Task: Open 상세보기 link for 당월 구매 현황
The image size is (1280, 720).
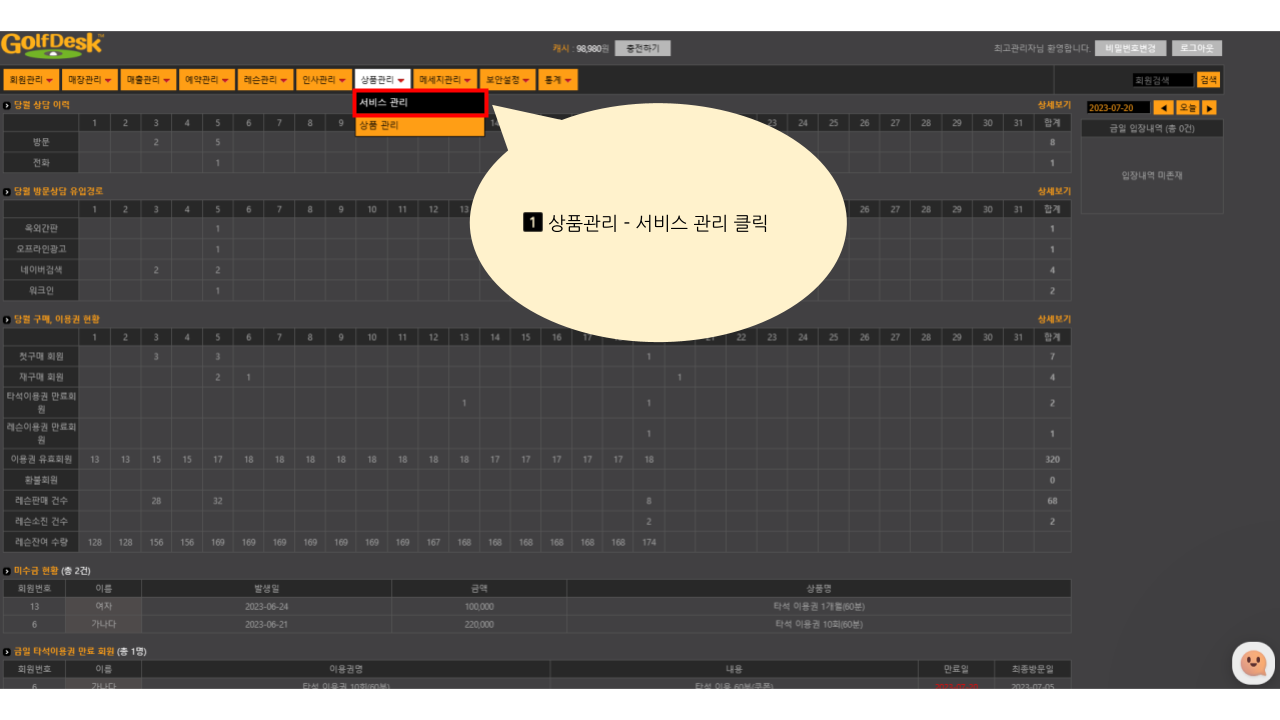Action: [1053, 319]
